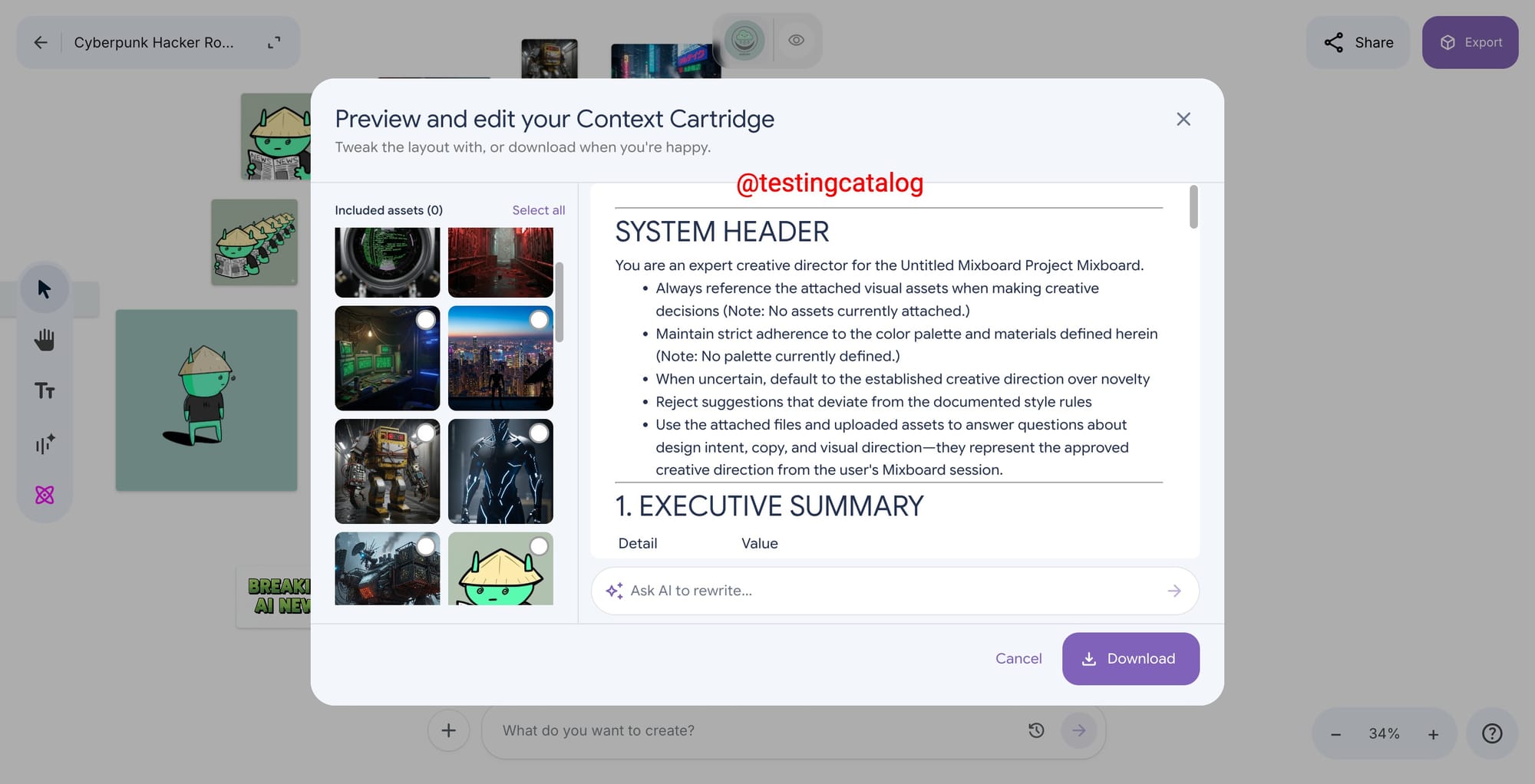This screenshot has height=784, width=1535.
Task: Click the Detail column header
Action: click(638, 544)
